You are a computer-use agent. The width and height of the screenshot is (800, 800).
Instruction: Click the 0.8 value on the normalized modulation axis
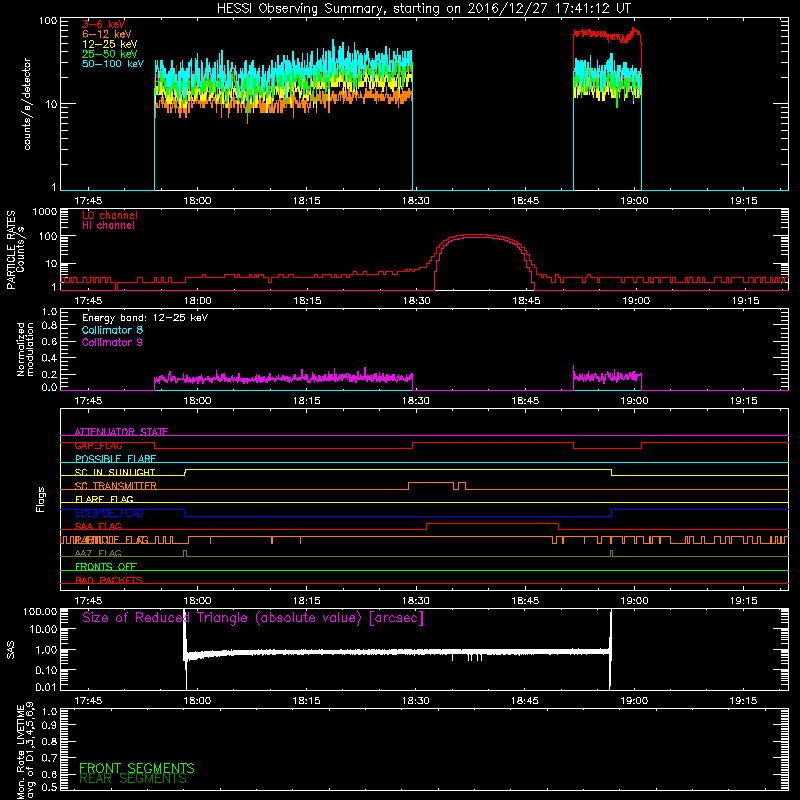(49, 326)
